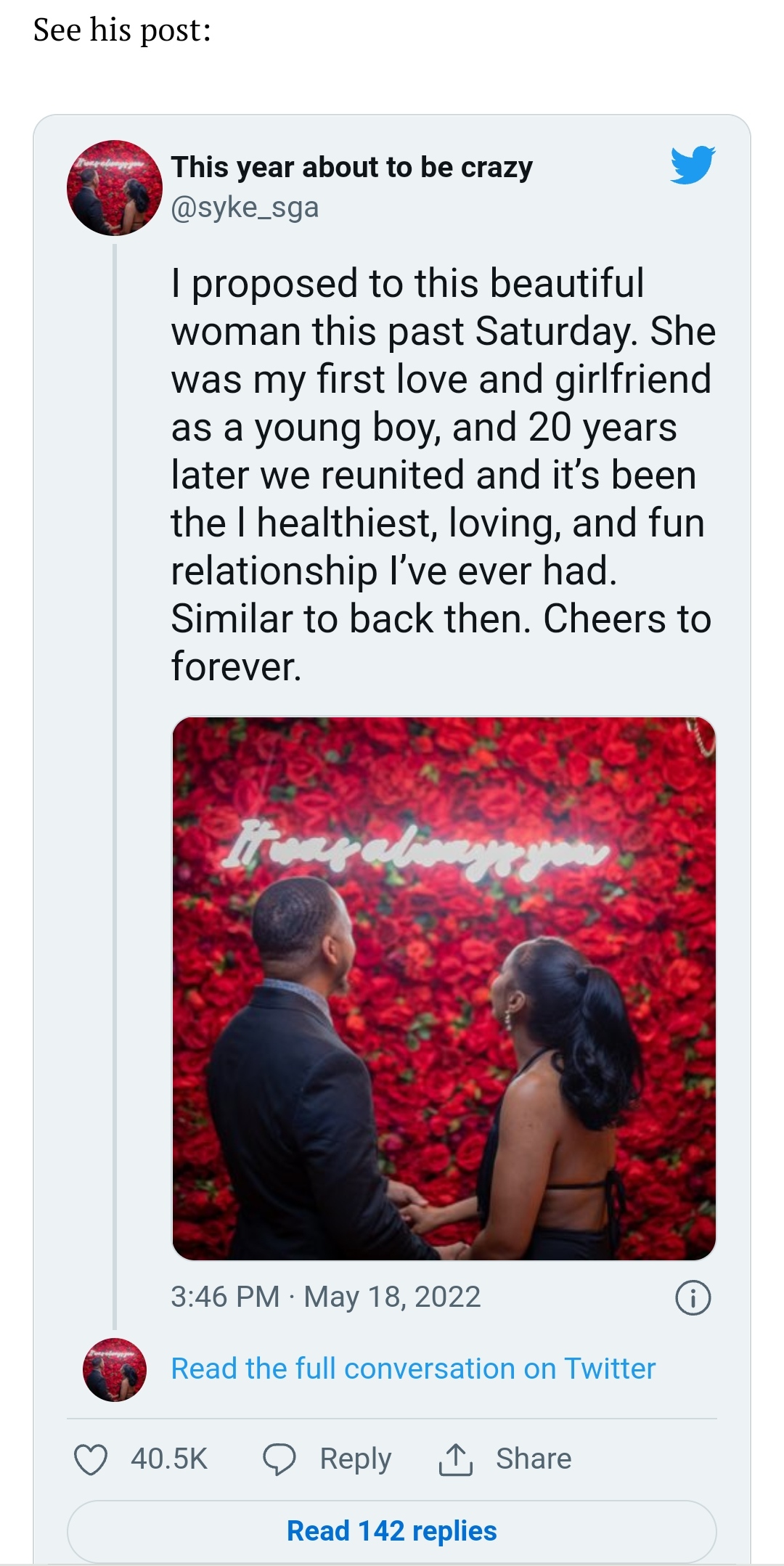Click Read the full conversation on Twitter

(413, 1369)
